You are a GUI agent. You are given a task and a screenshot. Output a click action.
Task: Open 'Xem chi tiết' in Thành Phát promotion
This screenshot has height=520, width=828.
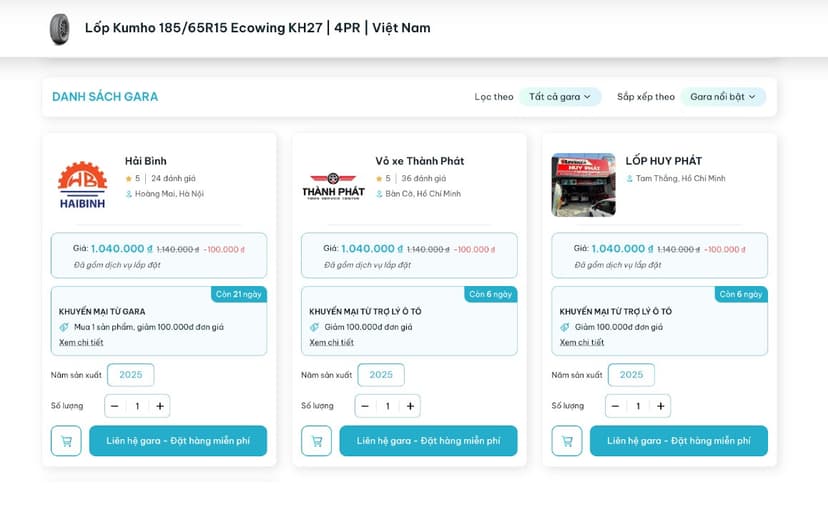tap(332, 342)
